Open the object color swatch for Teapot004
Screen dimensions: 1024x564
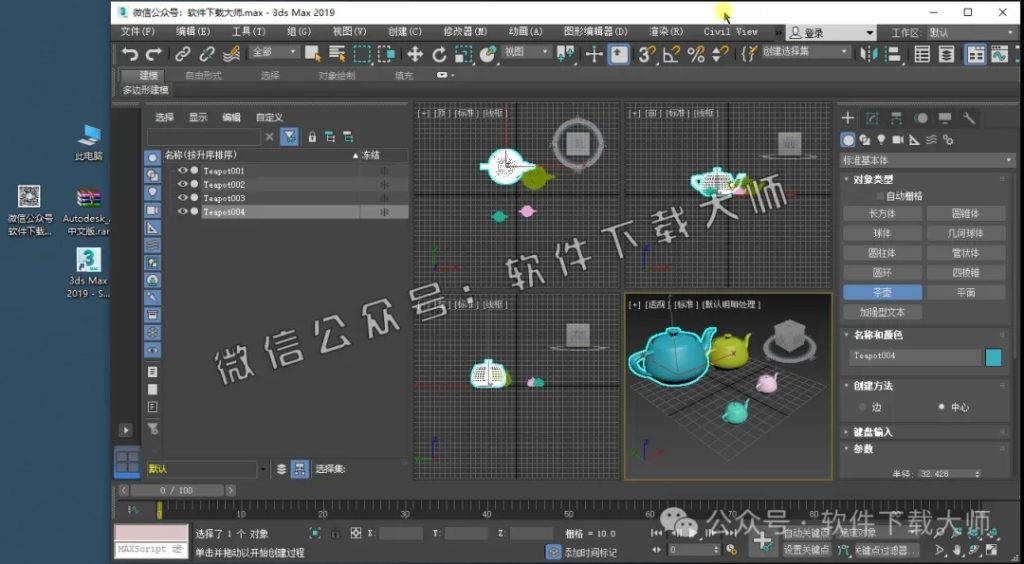click(993, 356)
